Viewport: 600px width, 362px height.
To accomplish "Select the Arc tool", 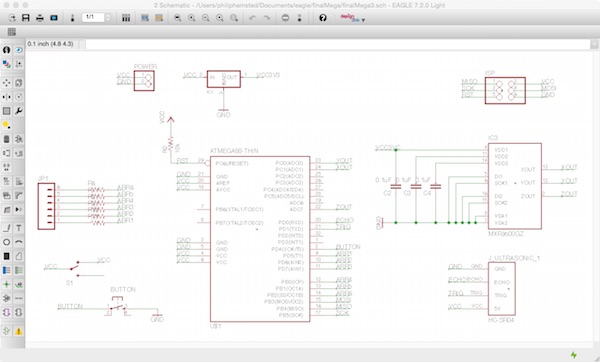I will tap(18, 242).
